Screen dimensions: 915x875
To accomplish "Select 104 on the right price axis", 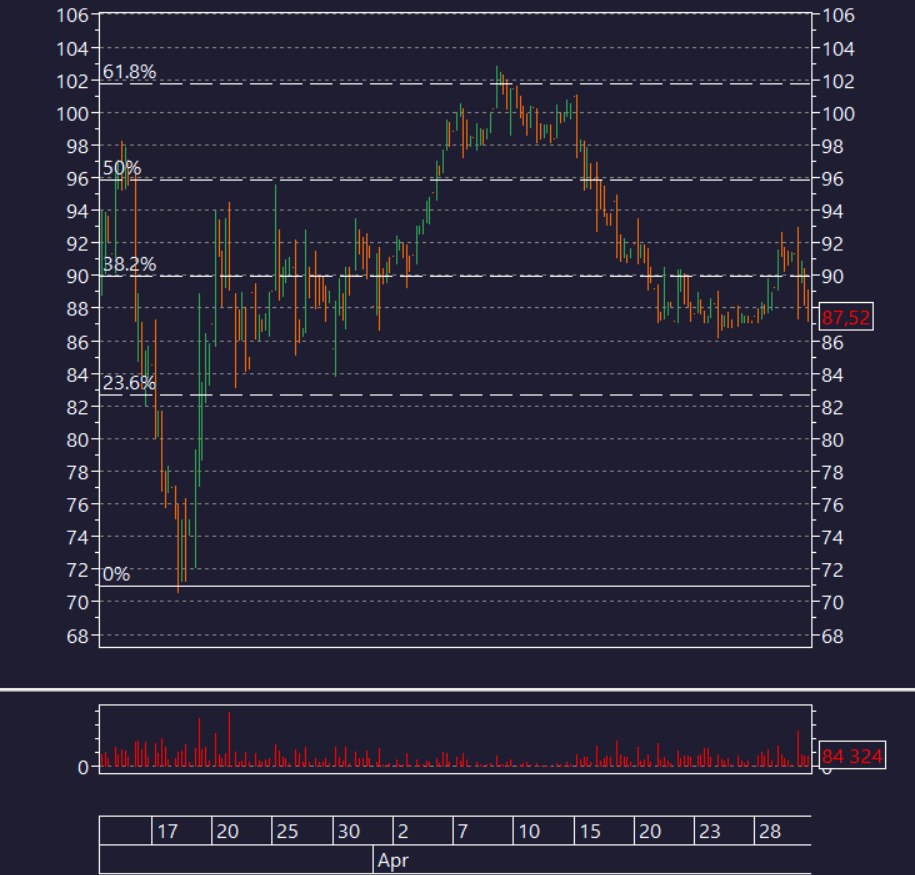I will click(x=839, y=49).
